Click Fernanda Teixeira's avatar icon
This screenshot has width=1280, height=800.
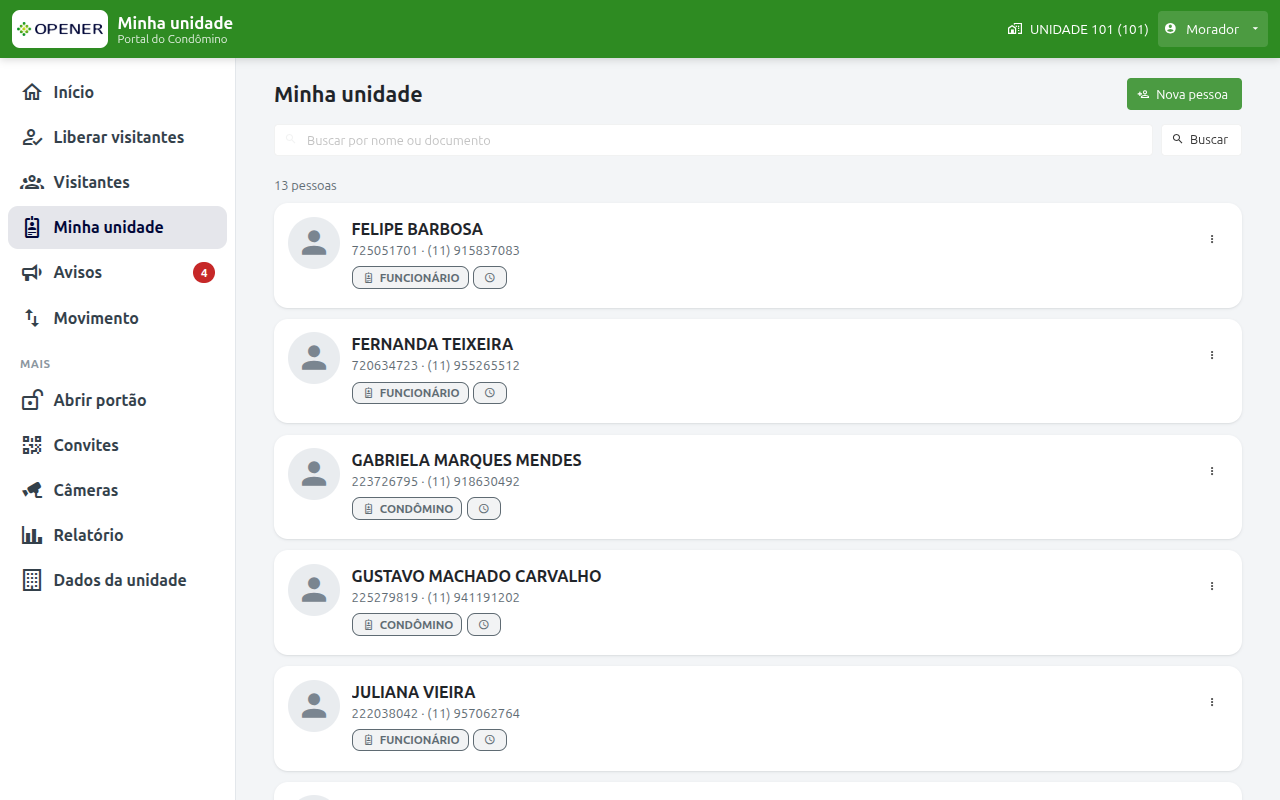(x=314, y=358)
